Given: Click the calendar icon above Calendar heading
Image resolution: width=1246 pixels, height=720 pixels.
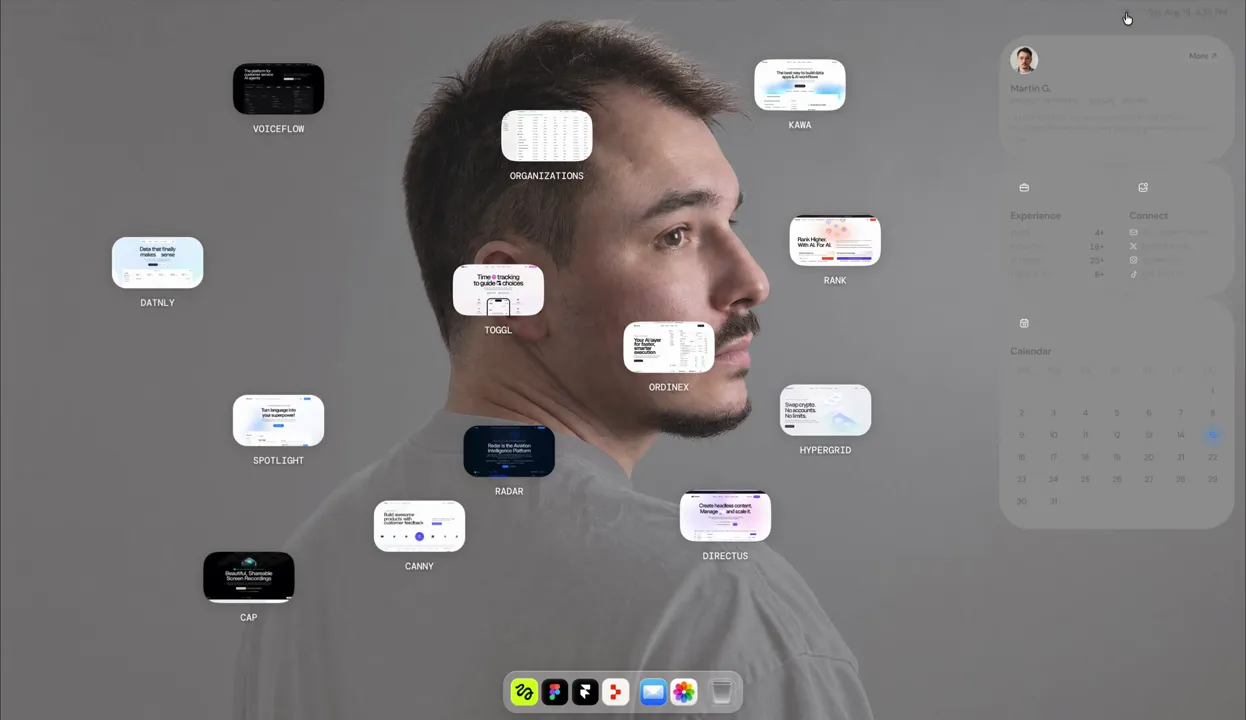Looking at the screenshot, I should [1024, 323].
